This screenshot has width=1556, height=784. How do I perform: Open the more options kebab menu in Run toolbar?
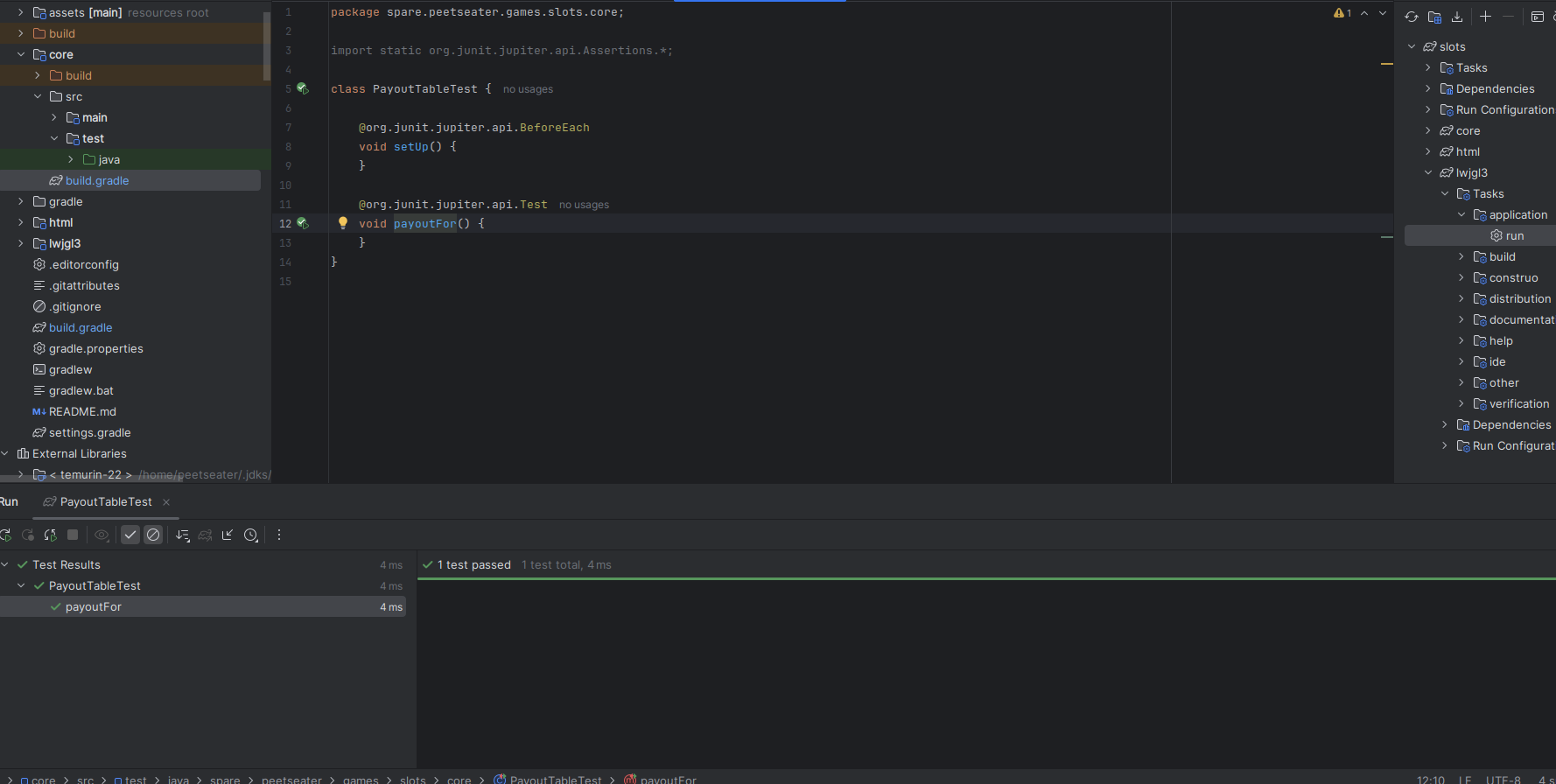pos(279,535)
